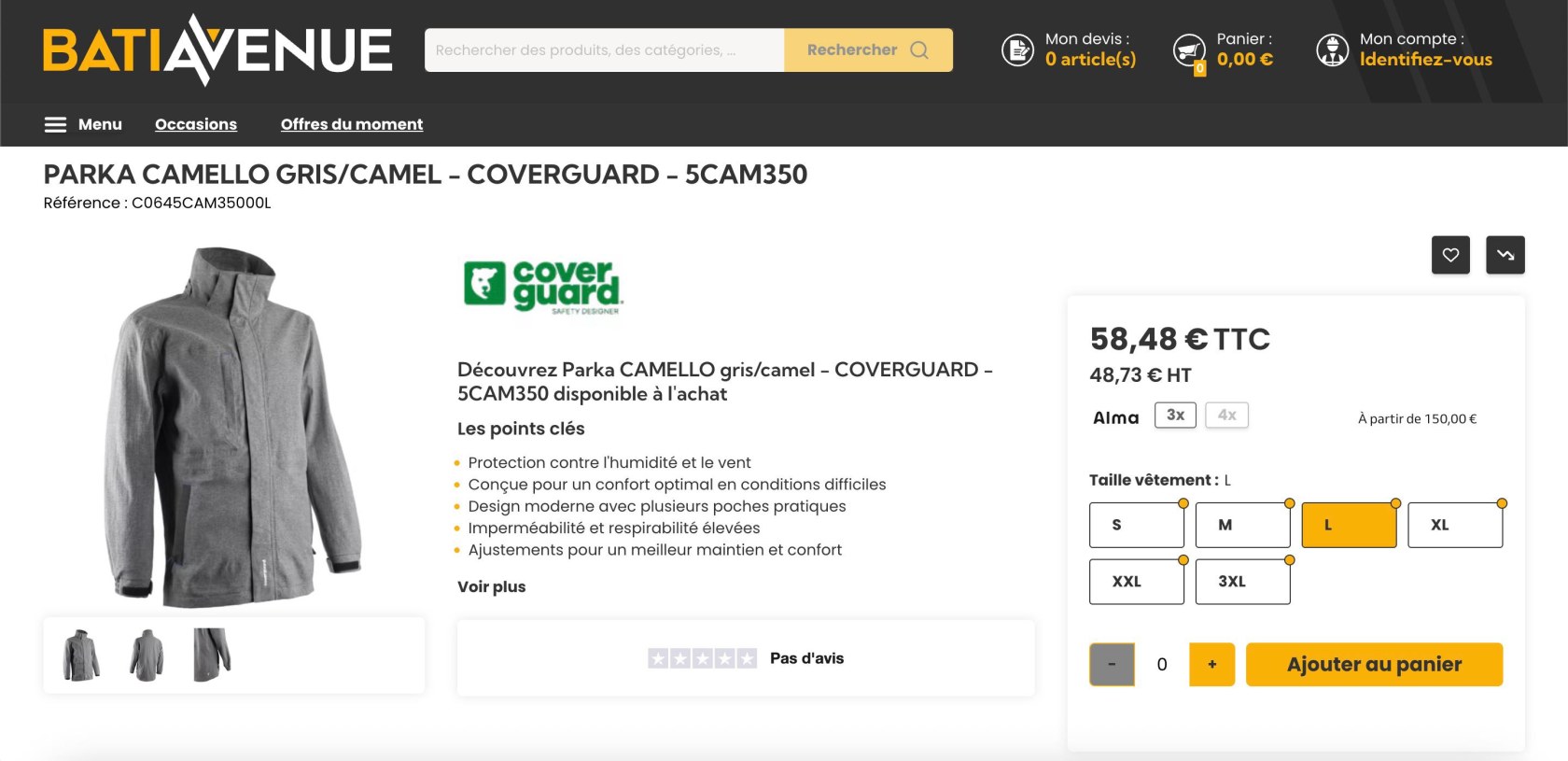The image size is (1568, 761).
Task: Click the 48,73 € HT price
Action: [1141, 375]
